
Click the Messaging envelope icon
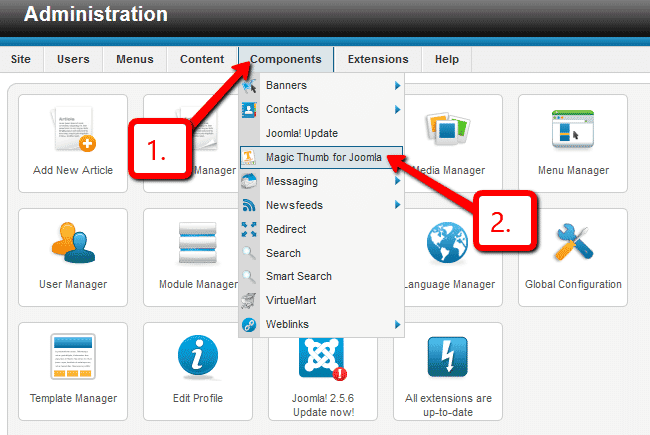tap(249, 181)
